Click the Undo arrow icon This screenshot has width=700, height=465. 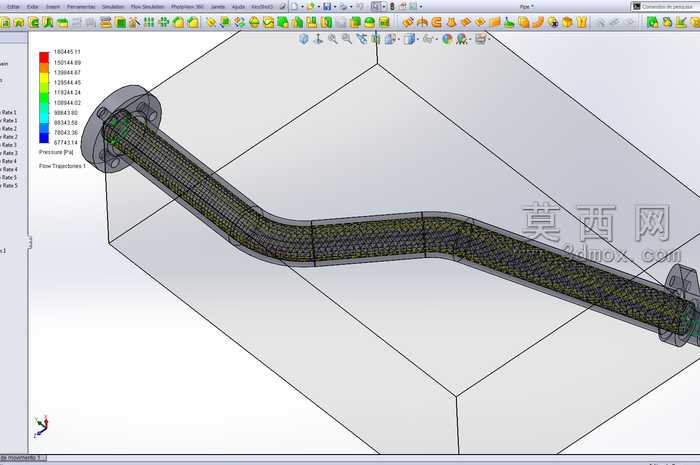tap(359, 7)
